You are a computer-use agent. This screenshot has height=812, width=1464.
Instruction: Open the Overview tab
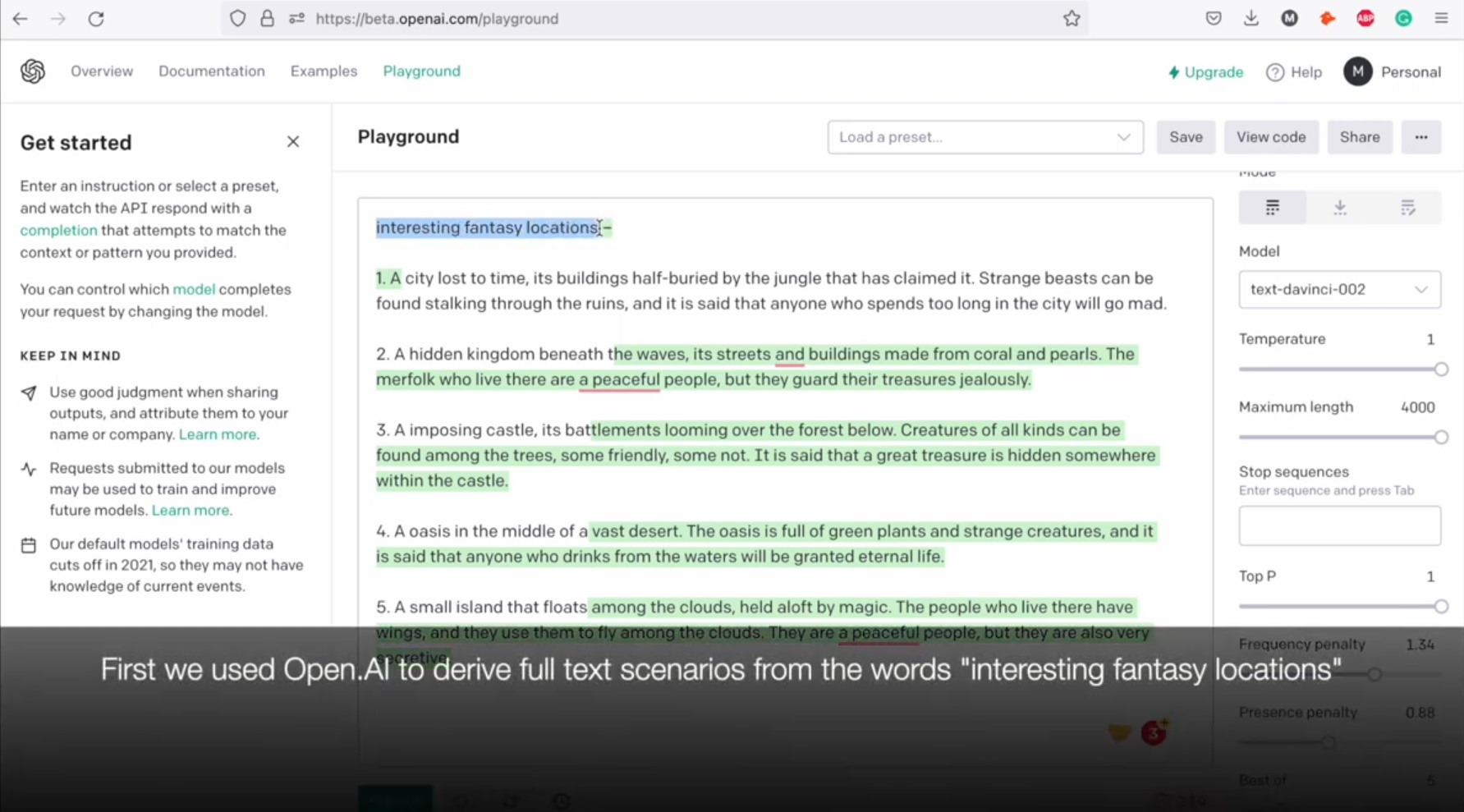coord(102,71)
